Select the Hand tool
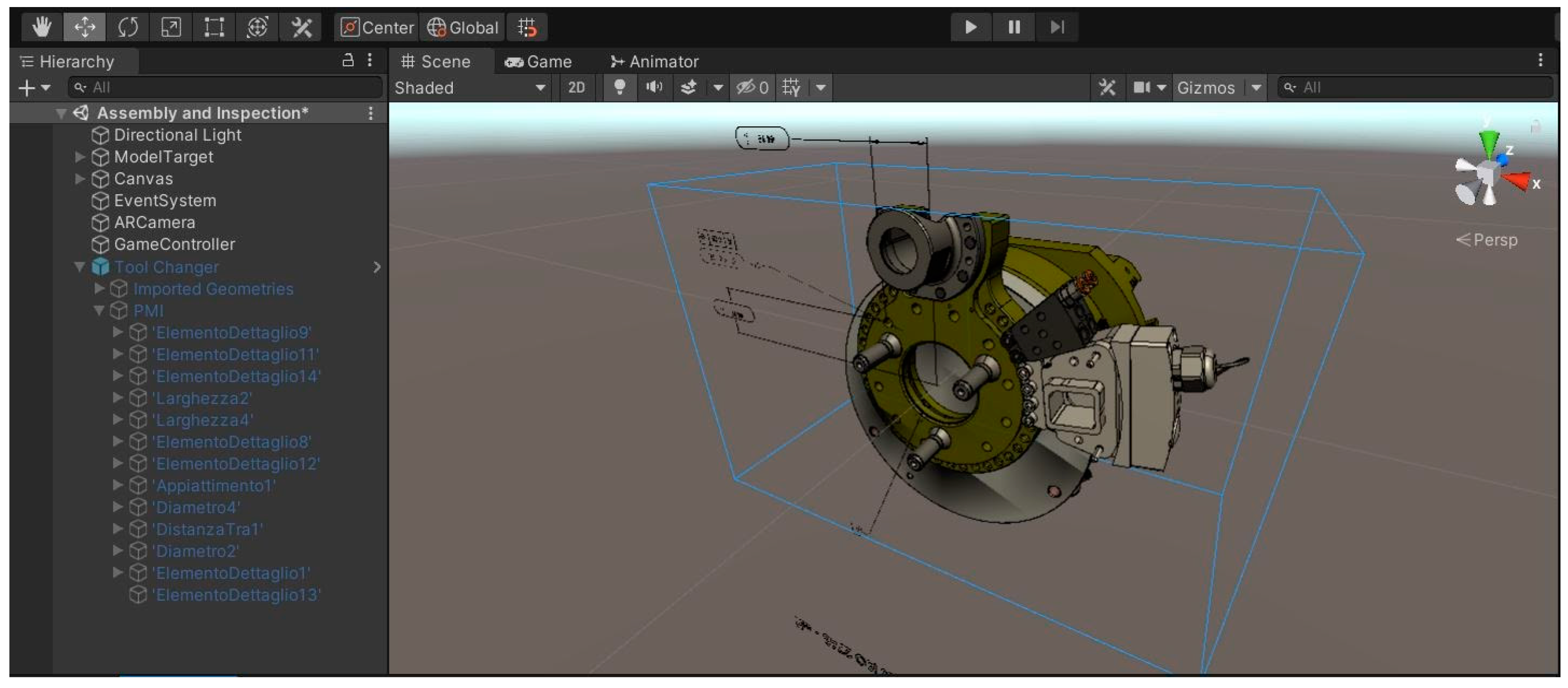This screenshot has height=688, width=1568. point(42,27)
